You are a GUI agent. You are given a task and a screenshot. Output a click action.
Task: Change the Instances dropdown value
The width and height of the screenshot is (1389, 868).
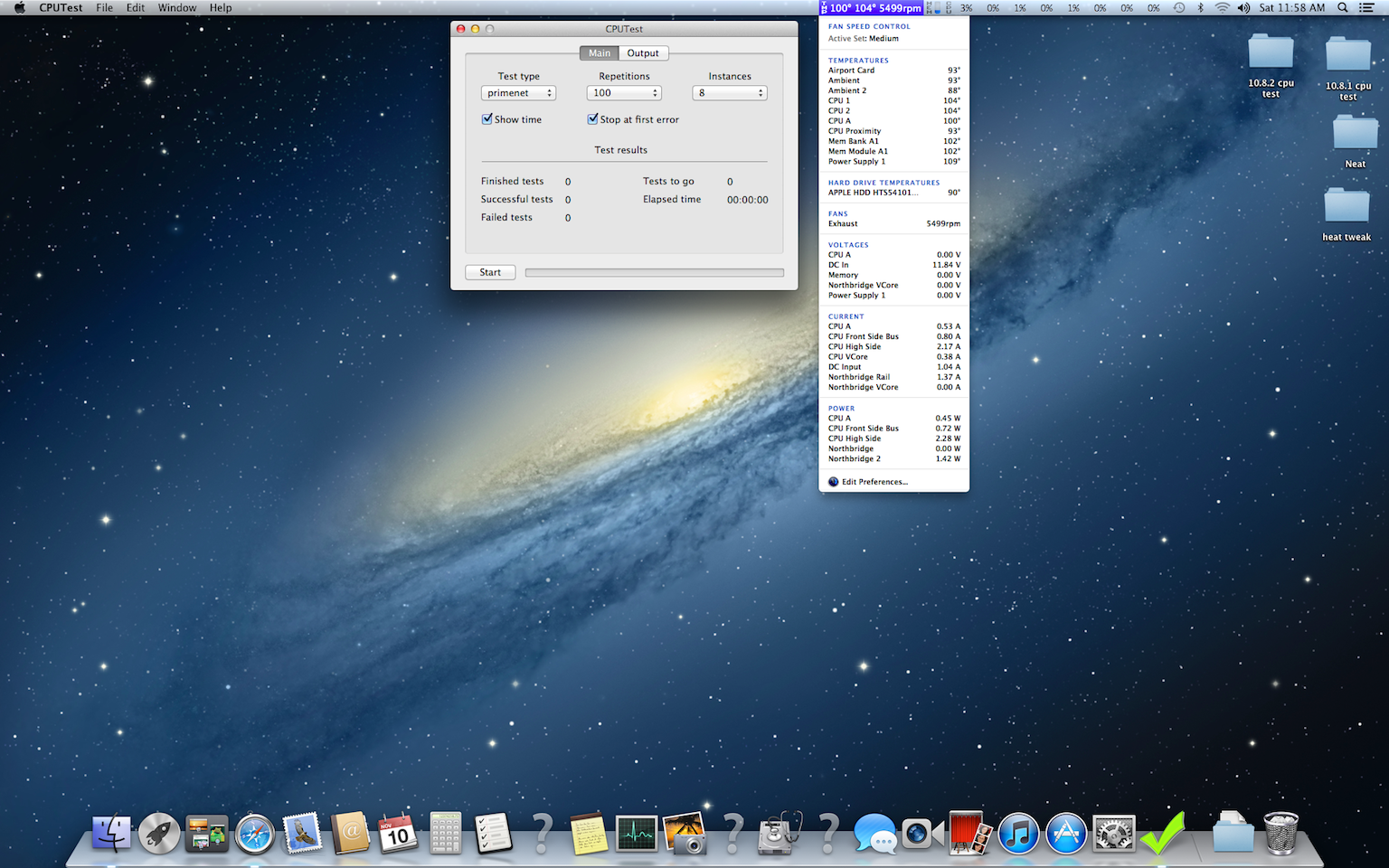click(730, 93)
